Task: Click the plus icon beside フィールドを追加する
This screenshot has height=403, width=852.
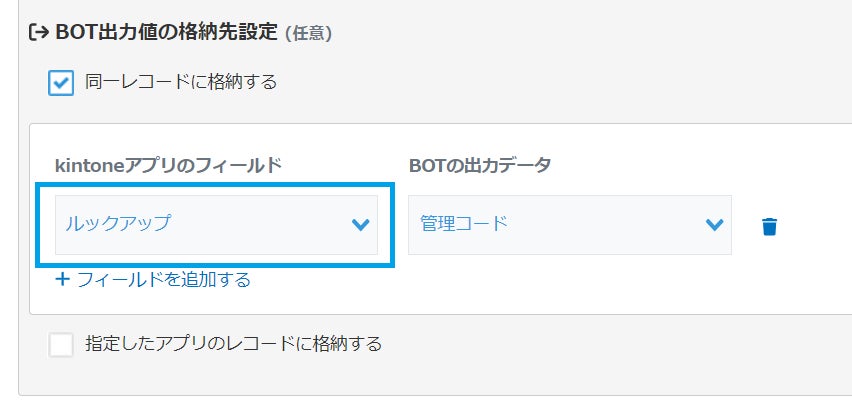Action: click(62, 279)
